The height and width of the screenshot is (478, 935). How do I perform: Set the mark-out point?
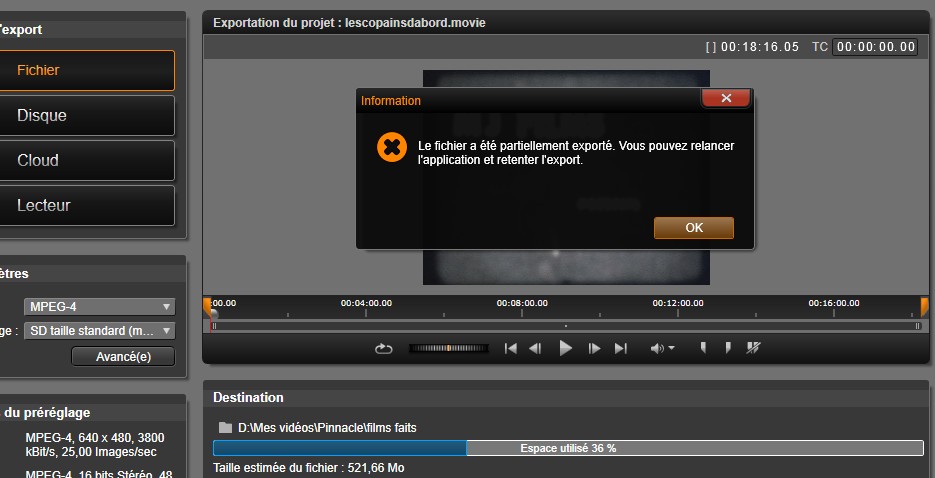pyautogui.click(x=728, y=347)
